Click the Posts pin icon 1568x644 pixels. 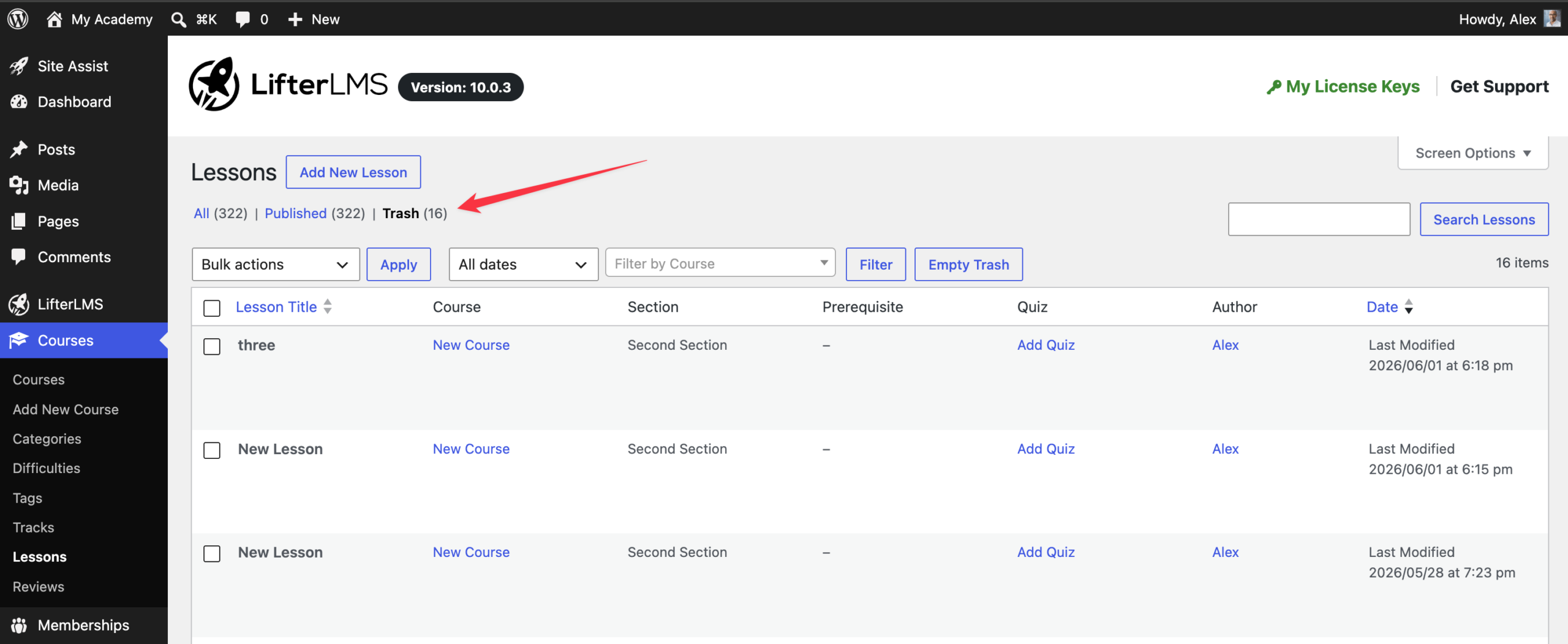tap(19, 149)
